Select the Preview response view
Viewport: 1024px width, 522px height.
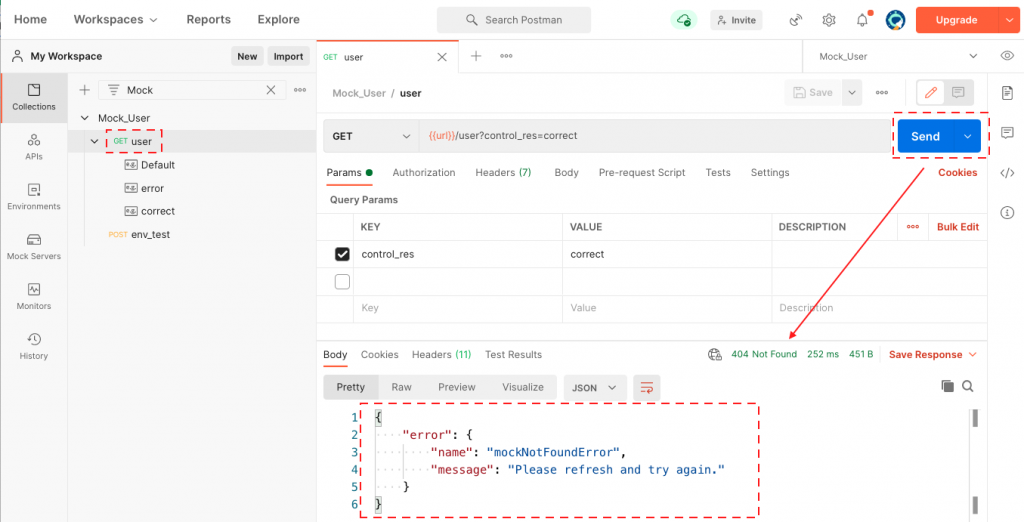[x=457, y=387]
